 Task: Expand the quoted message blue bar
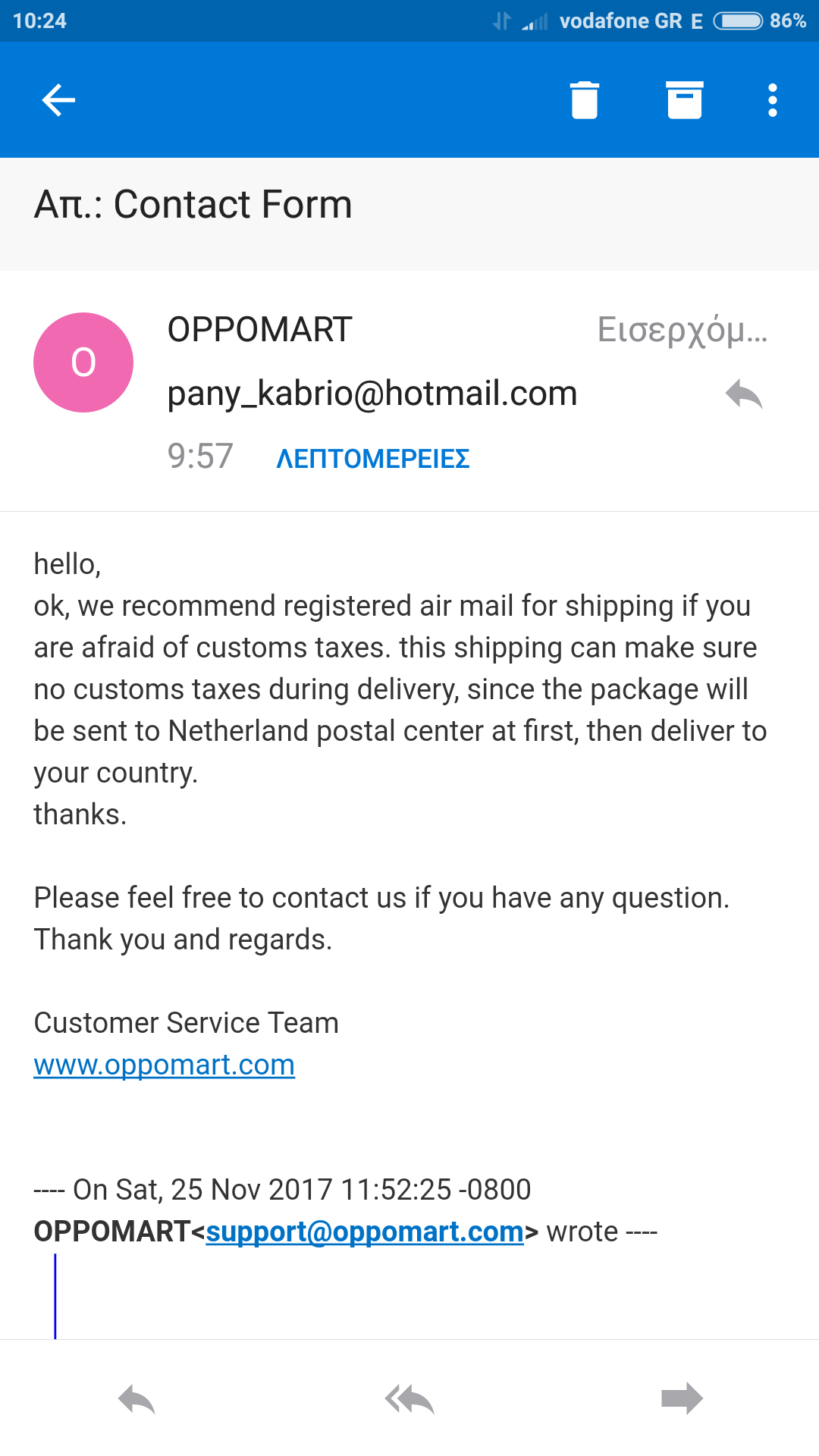point(55,1296)
